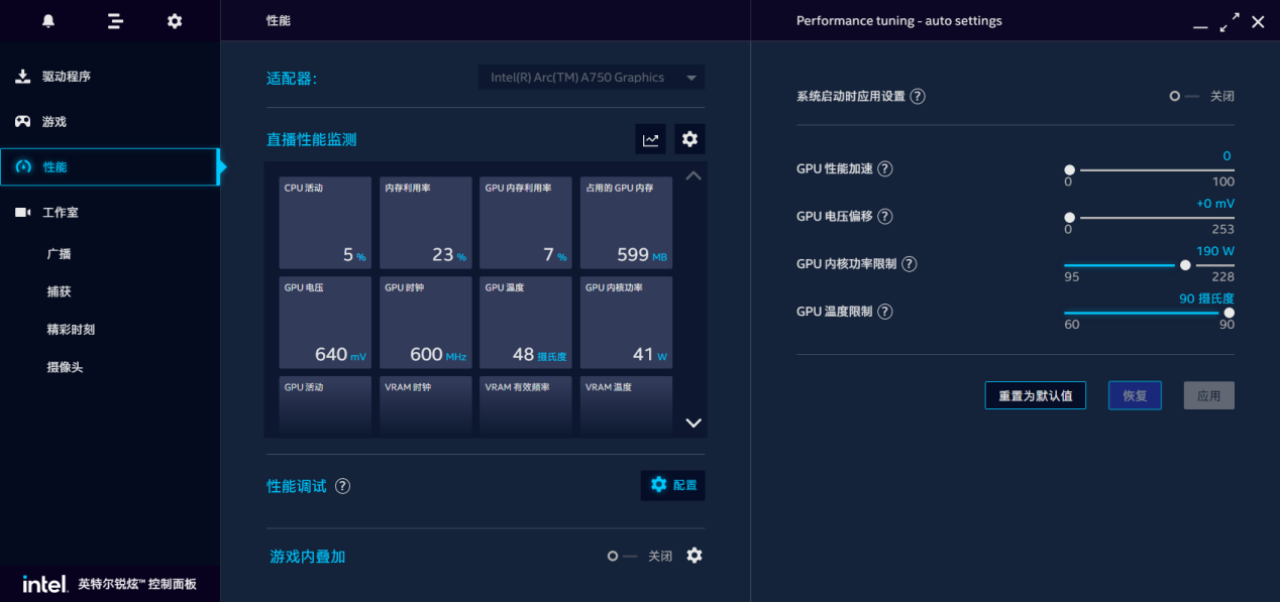This screenshot has width=1280, height=602.
Task: Show help for GPU 电压偏移
Action: click(885, 217)
